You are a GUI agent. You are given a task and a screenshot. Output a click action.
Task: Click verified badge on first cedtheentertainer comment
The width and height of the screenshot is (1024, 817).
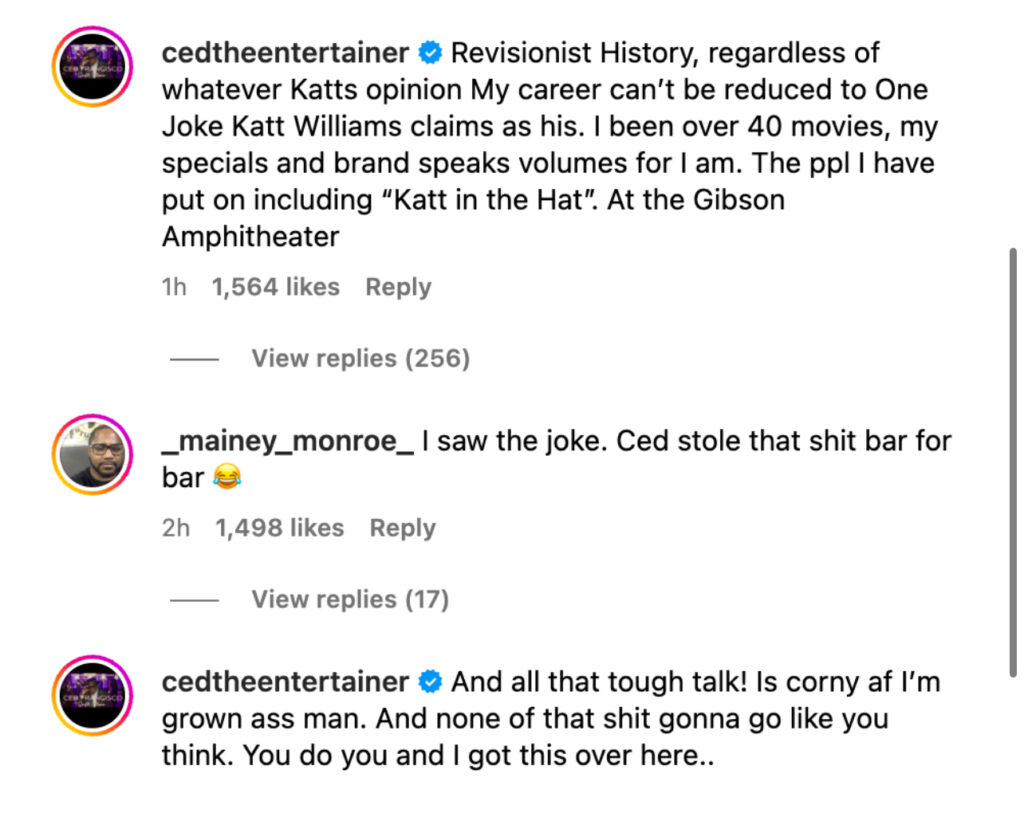click(430, 53)
